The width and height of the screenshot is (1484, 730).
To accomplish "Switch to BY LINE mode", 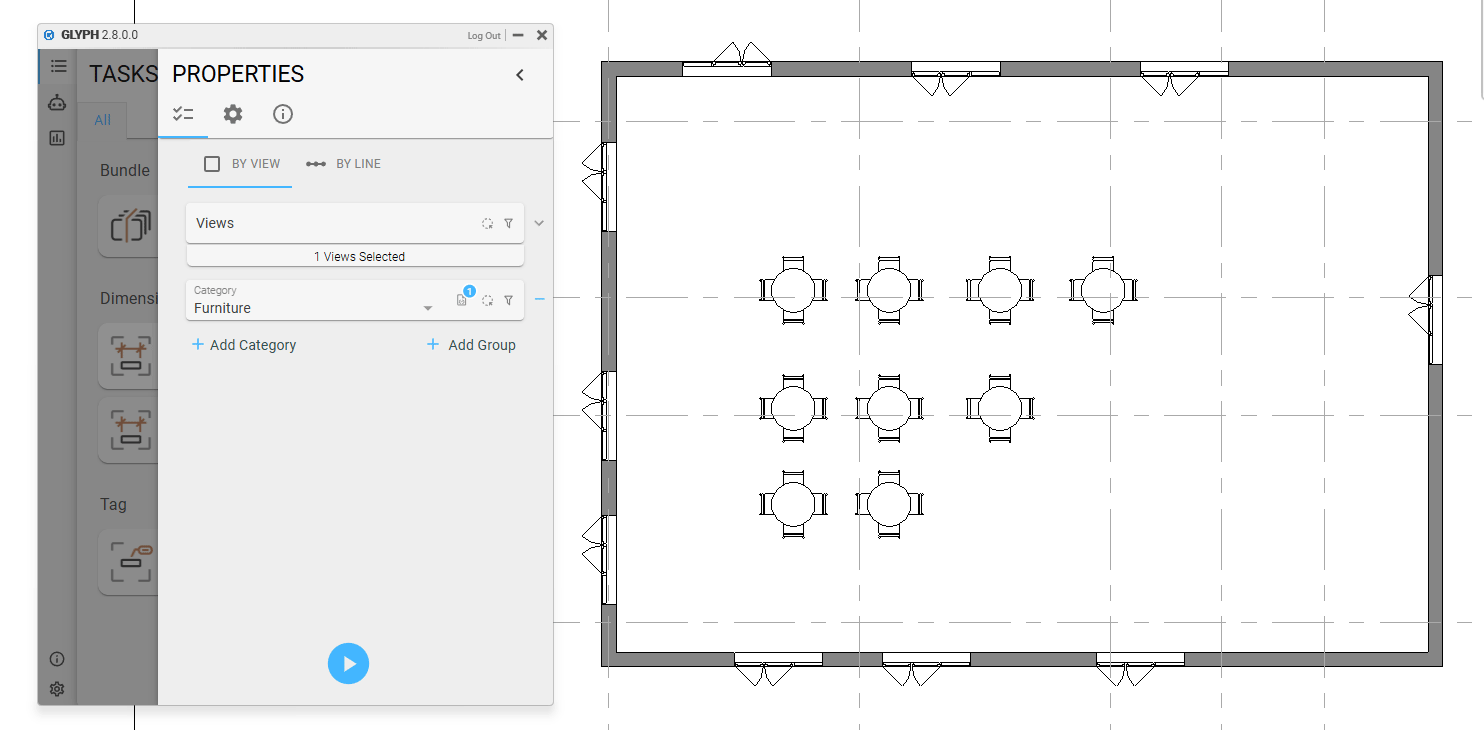I will click(x=343, y=164).
